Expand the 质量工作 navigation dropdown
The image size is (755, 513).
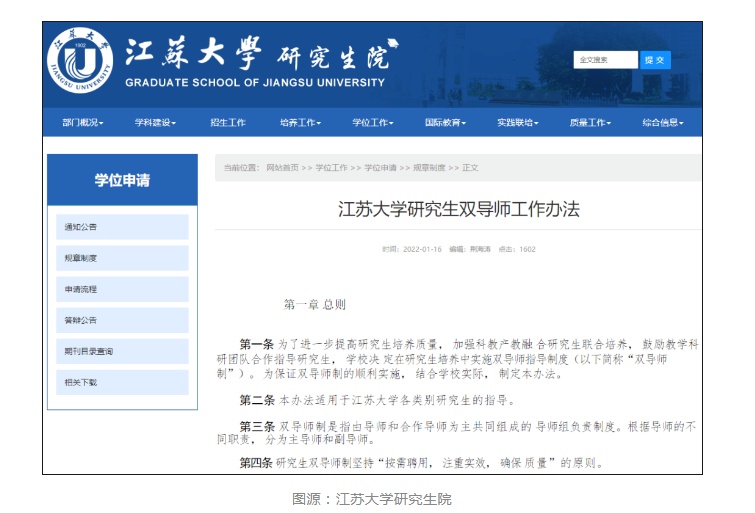[x=590, y=122]
